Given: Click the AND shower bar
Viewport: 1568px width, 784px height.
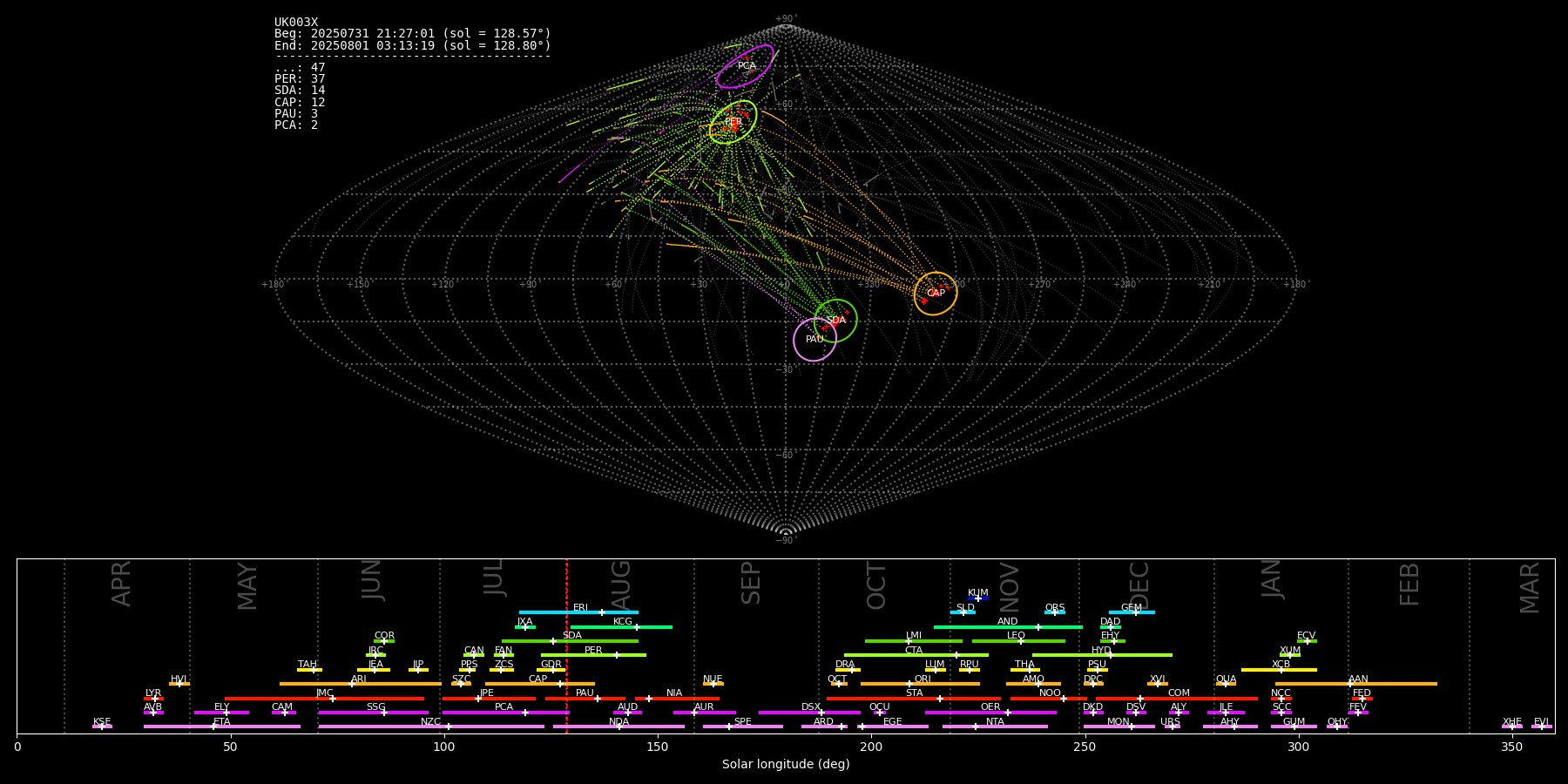Looking at the screenshot, I should (x=1008, y=626).
